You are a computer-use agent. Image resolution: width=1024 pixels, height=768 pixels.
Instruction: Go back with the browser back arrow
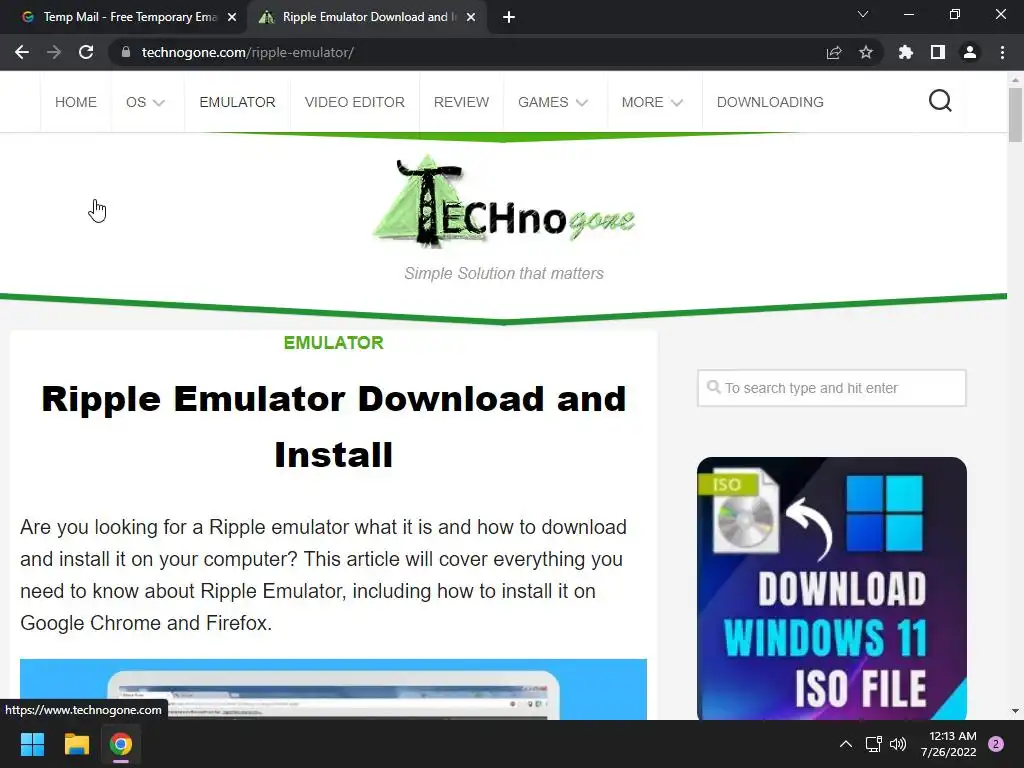coord(22,52)
